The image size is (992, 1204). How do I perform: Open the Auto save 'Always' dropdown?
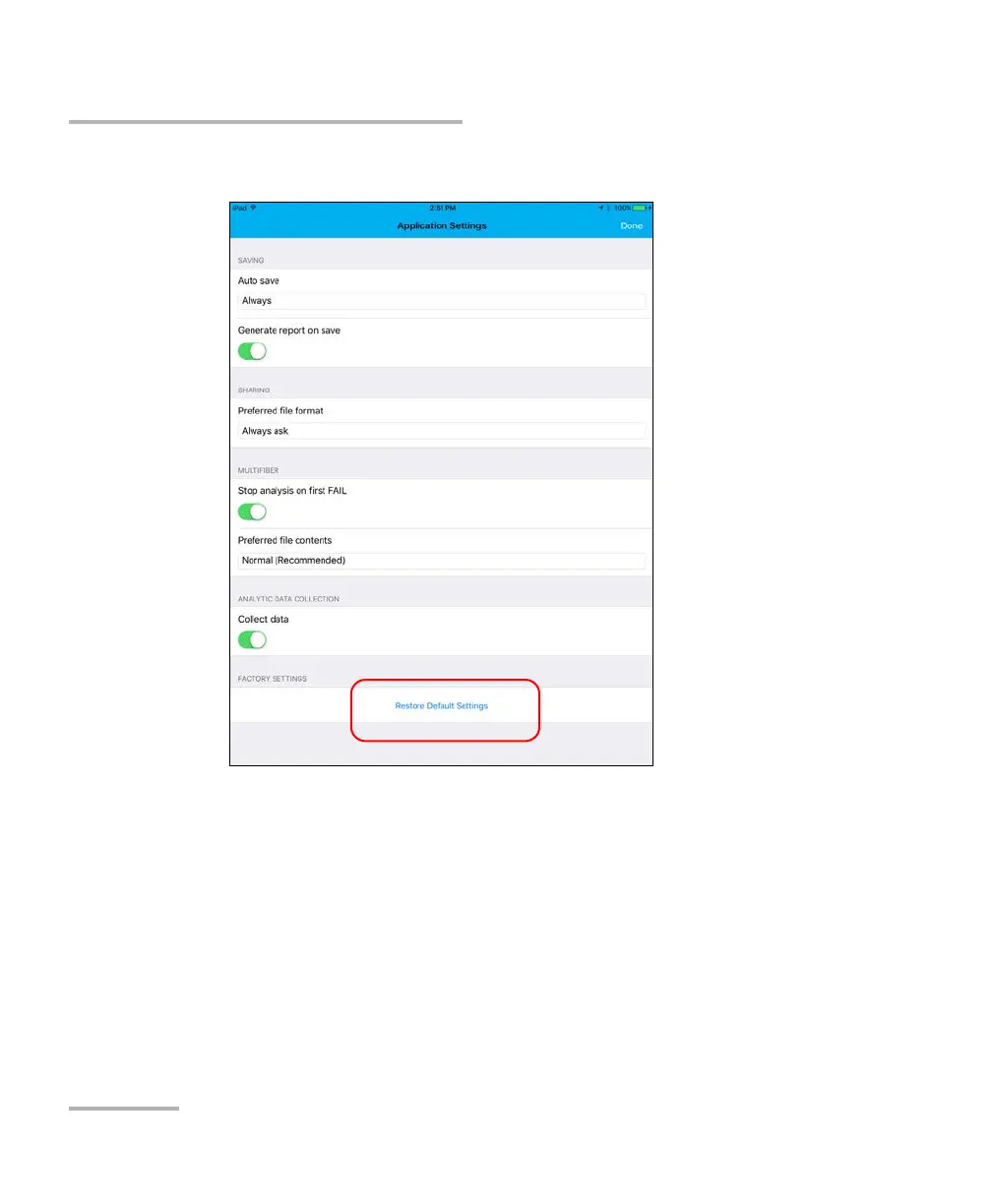pyautogui.click(x=442, y=301)
